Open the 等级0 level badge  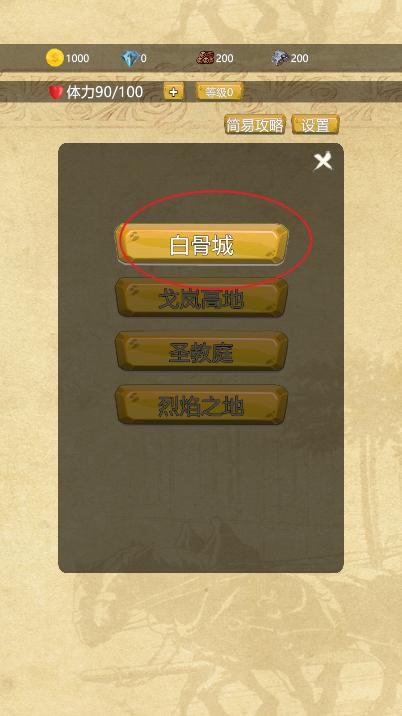(x=219, y=92)
